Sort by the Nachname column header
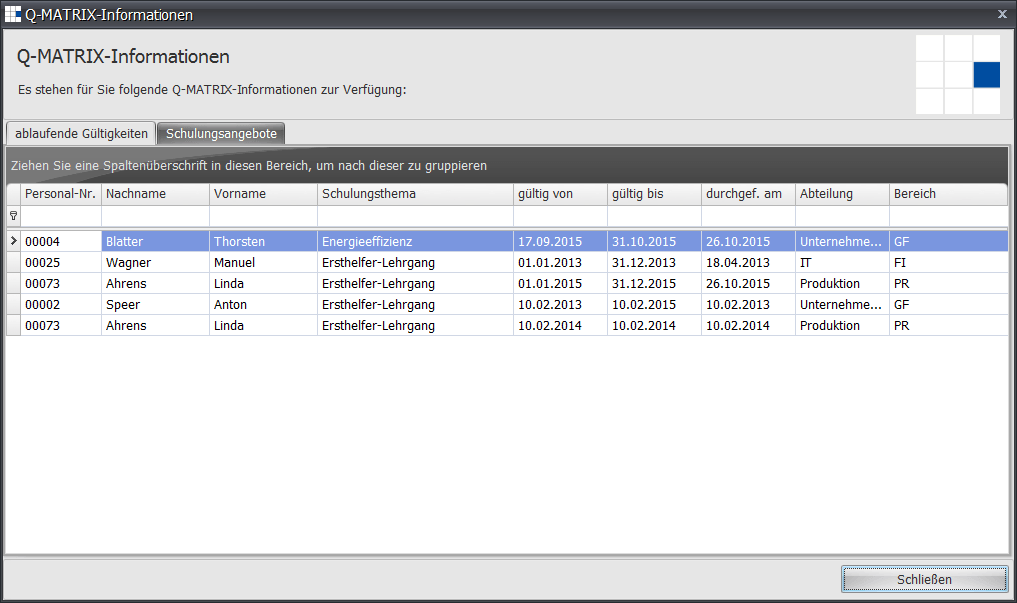1017x603 pixels. coord(155,194)
